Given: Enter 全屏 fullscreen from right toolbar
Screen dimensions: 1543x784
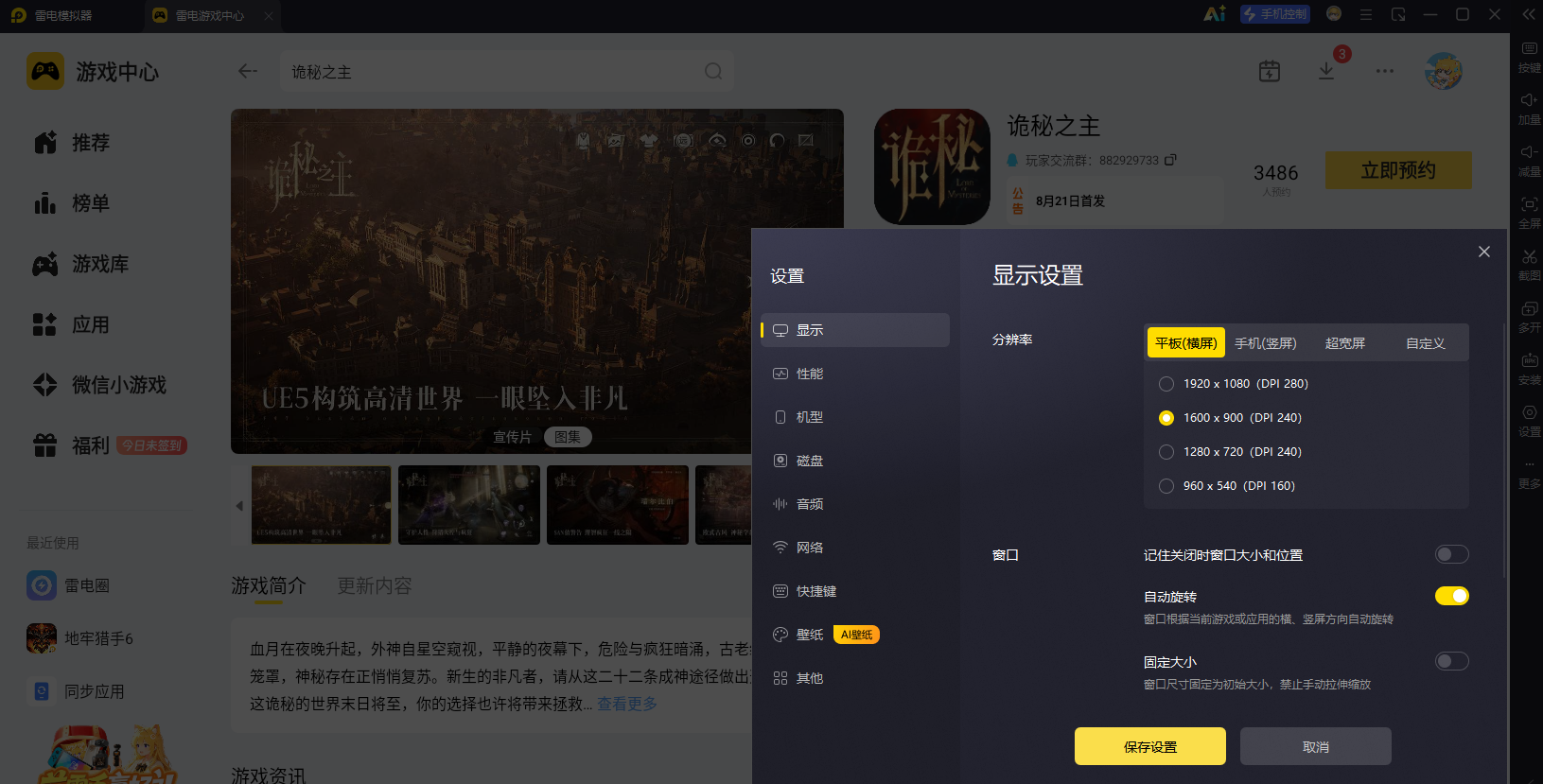Looking at the screenshot, I should coord(1529,213).
